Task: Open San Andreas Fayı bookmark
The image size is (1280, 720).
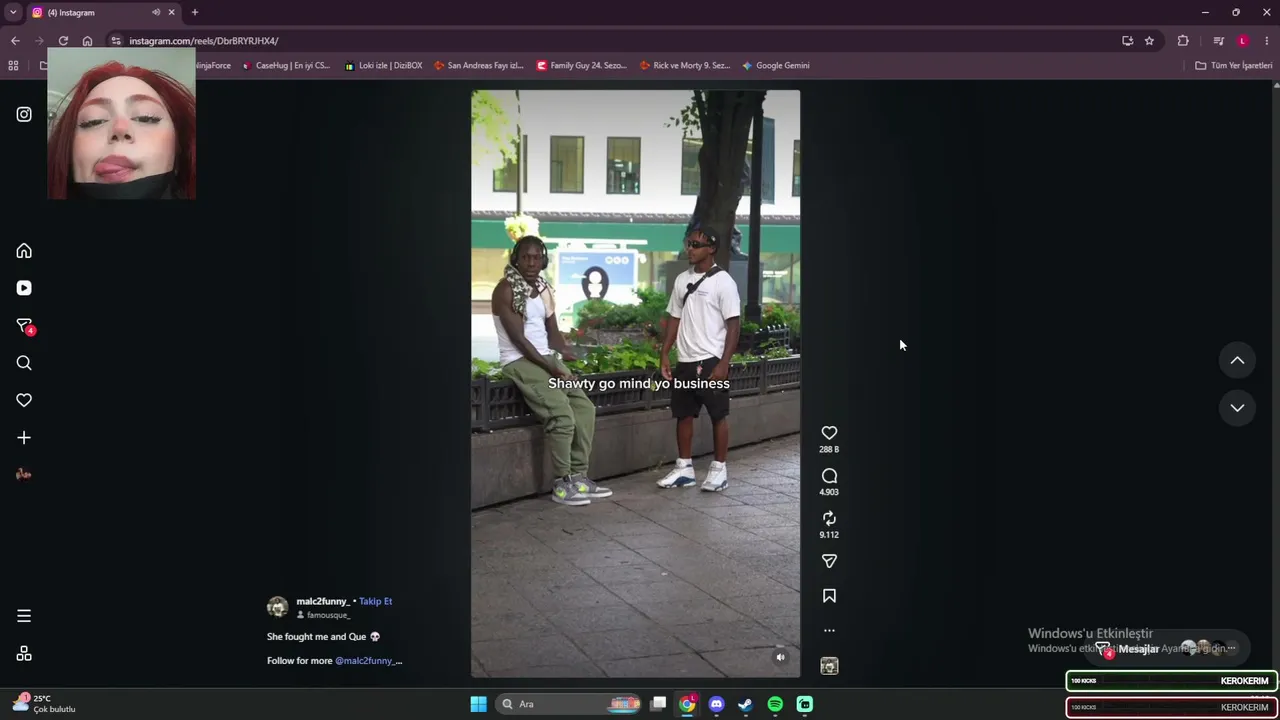Action: (478, 66)
